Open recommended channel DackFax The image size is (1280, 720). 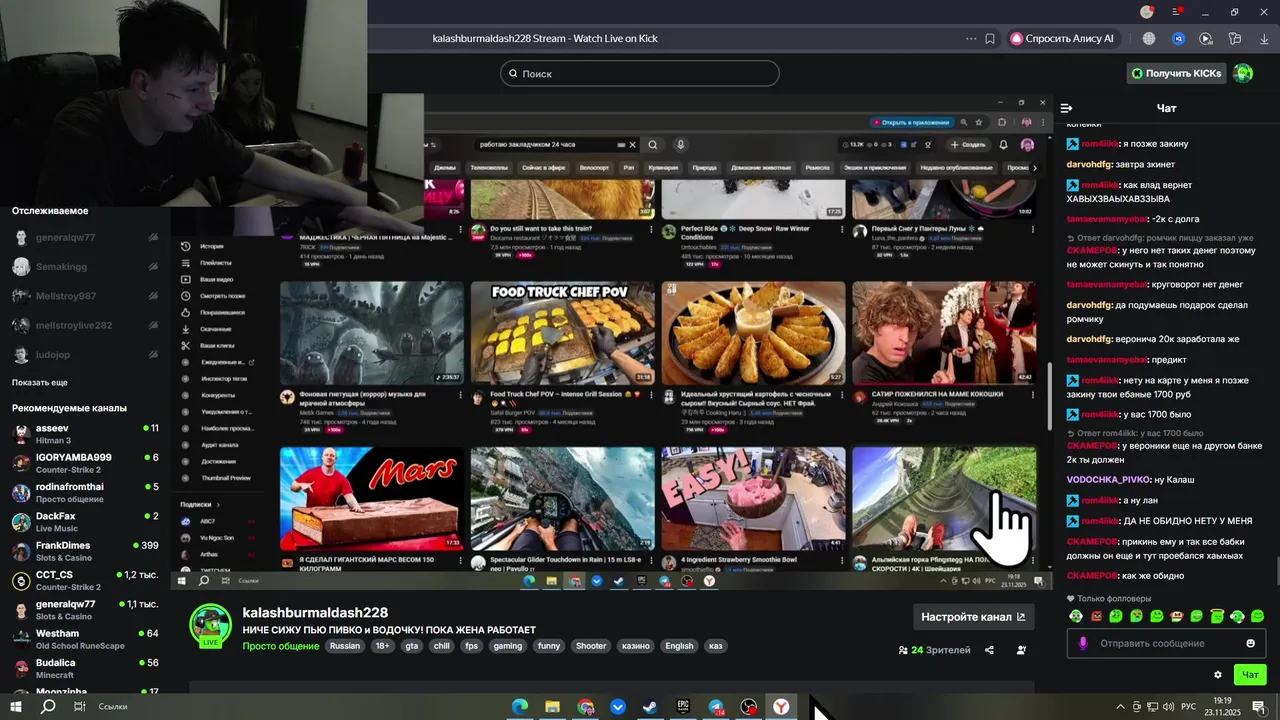tap(85, 522)
